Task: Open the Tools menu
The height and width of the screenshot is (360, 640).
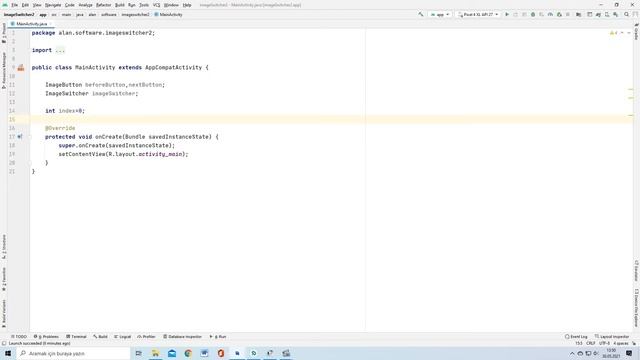Action: tap(144, 5)
